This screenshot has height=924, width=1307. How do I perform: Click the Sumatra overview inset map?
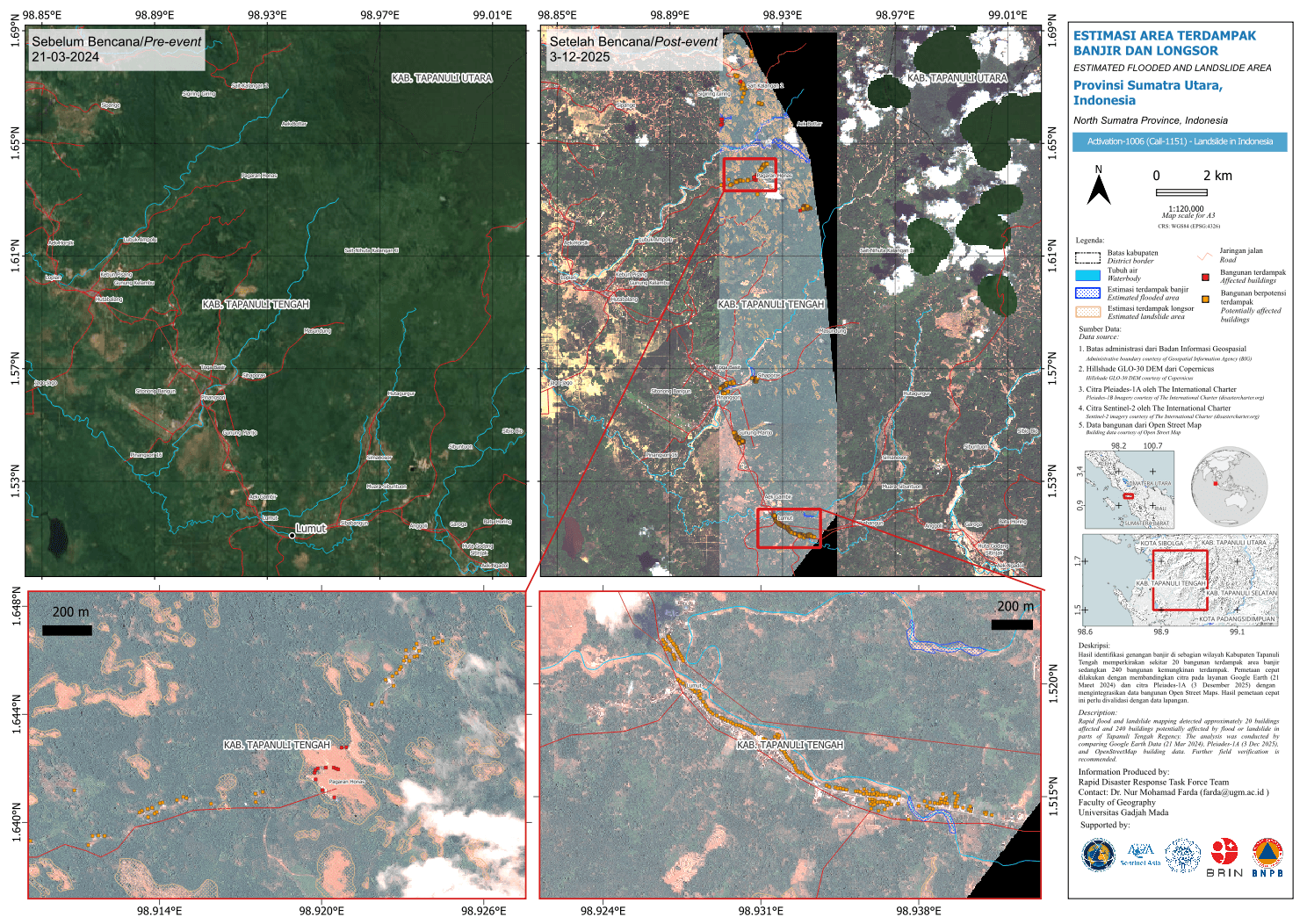[x=1129, y=489]
